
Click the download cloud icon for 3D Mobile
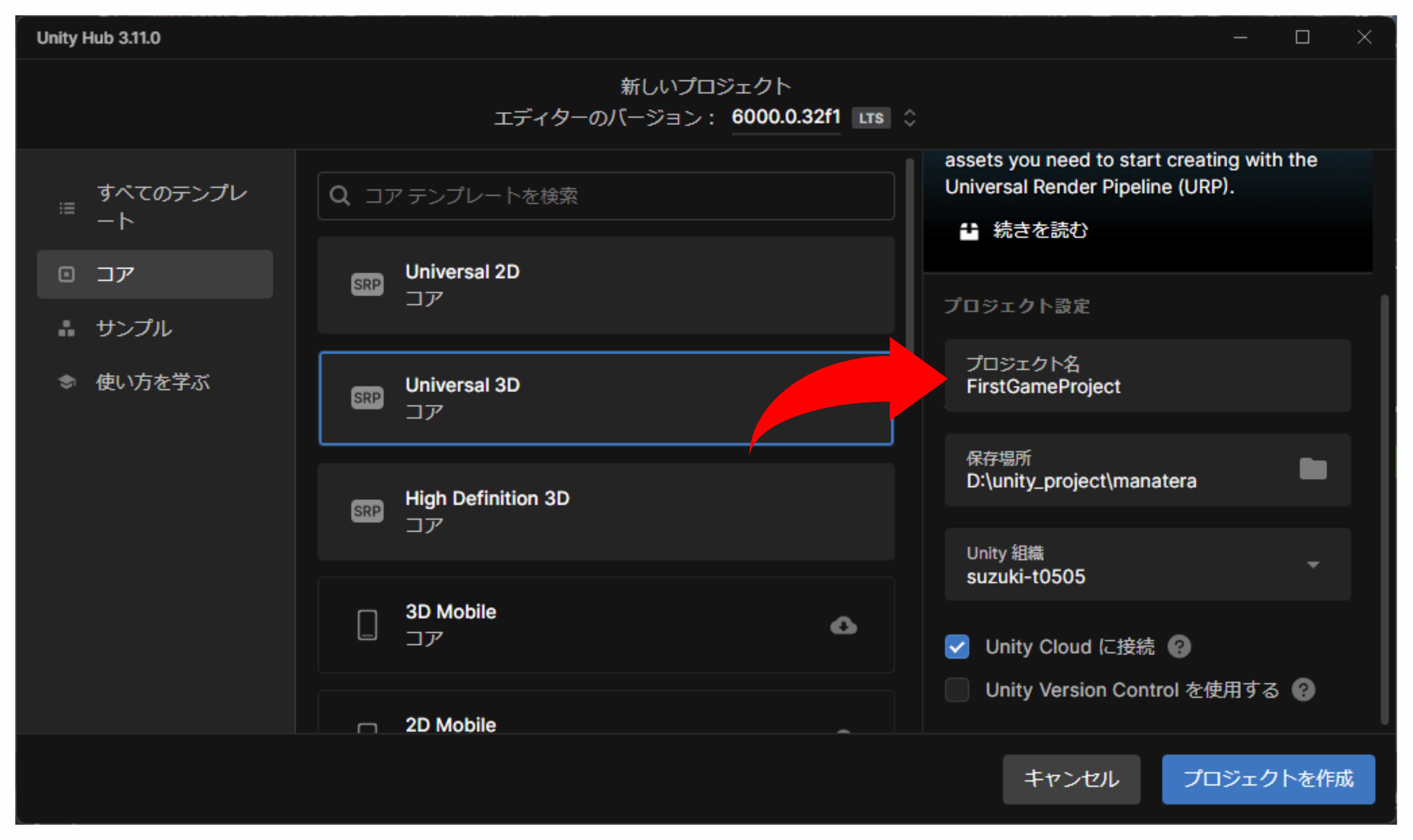843,625
